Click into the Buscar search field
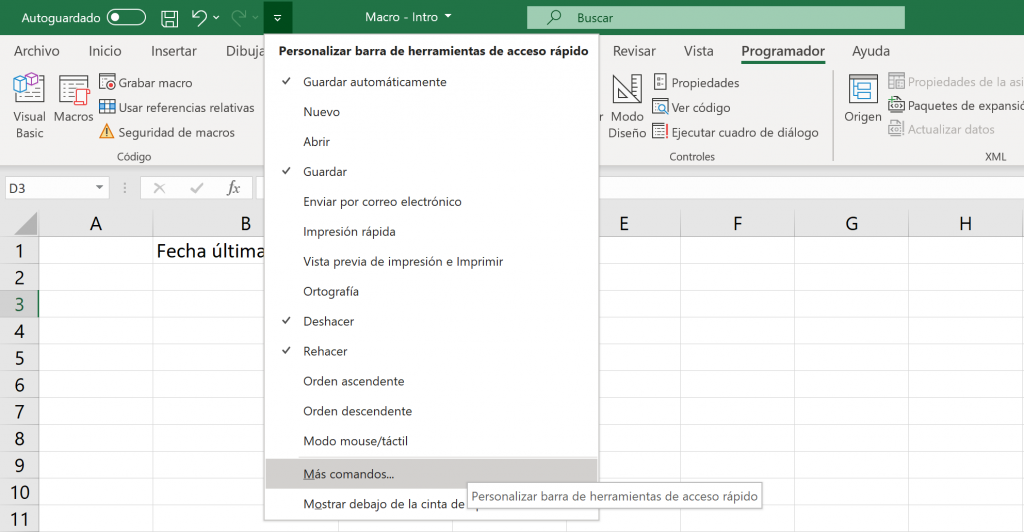Image resolution: width=1024 pixels, height=532 pixels. (716, 18)
